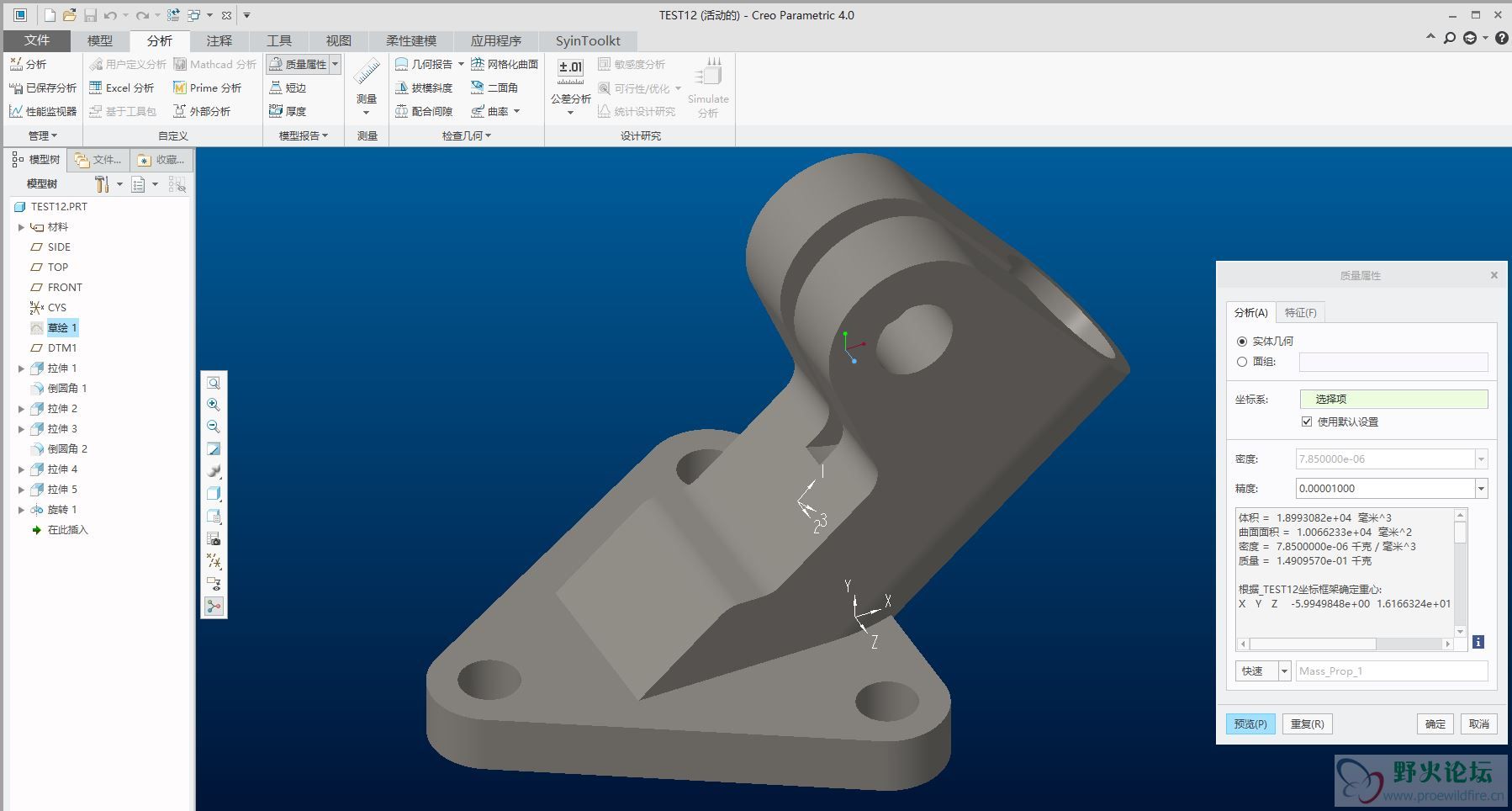Expand 拉伸 2 tree node

[x=21, y=409]
